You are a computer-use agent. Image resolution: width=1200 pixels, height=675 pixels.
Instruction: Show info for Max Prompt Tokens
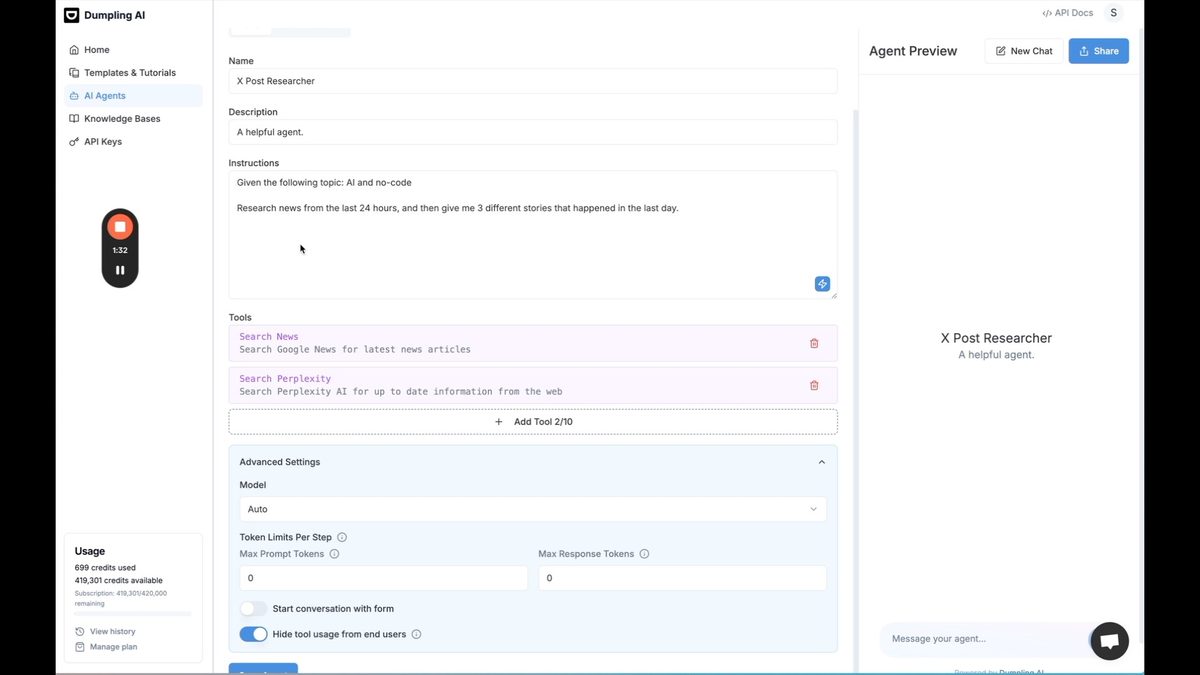pyautogui.click(x=334, y=554)
